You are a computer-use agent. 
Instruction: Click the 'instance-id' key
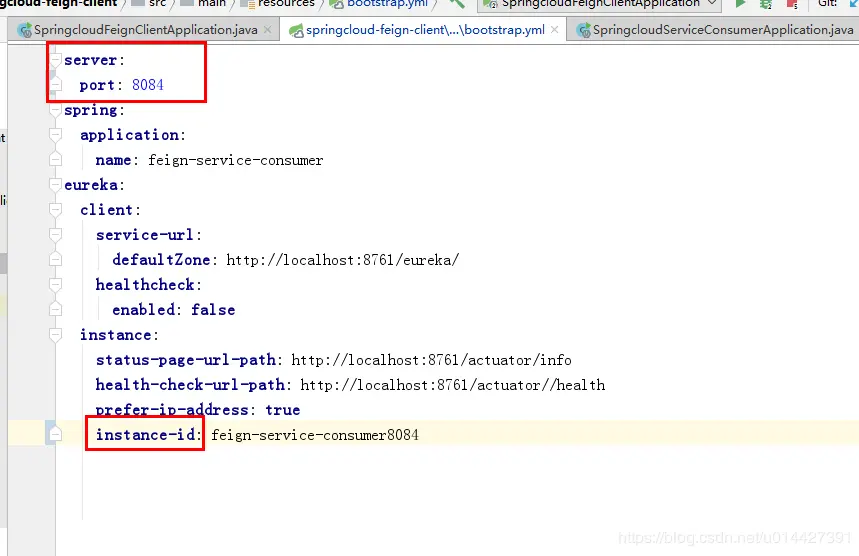pos(145,434)
